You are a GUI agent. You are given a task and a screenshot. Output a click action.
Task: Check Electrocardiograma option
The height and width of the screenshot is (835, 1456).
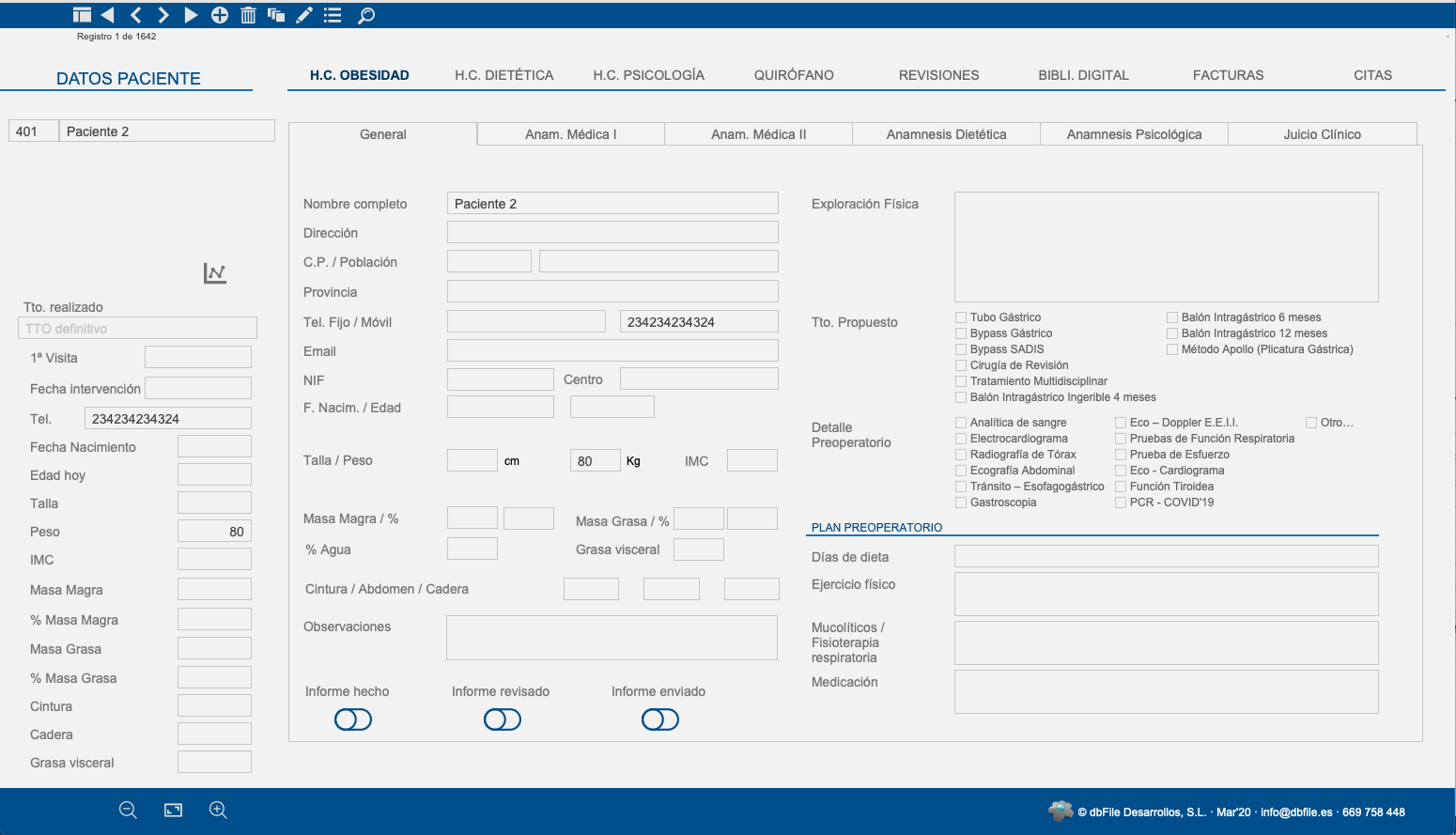pos(961,439)
